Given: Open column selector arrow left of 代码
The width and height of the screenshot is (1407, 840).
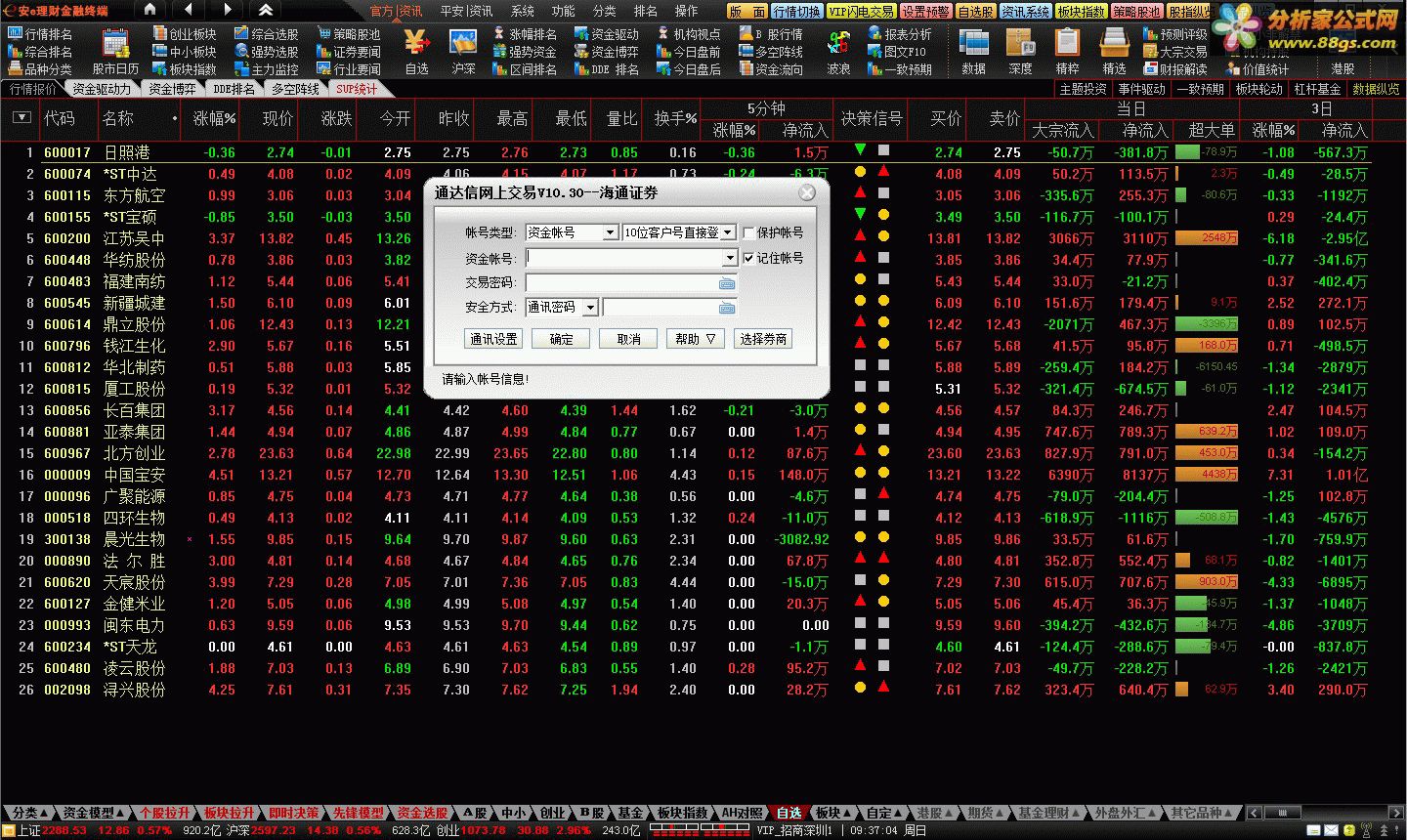Looking at the screenshot, I should tap(21, 118).
